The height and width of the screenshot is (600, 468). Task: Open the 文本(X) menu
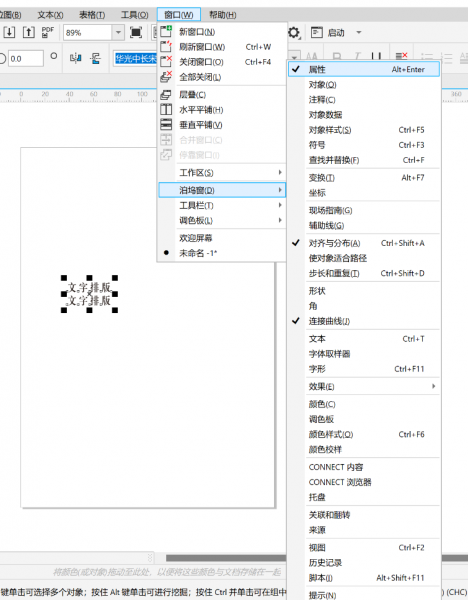pos(50,15)
